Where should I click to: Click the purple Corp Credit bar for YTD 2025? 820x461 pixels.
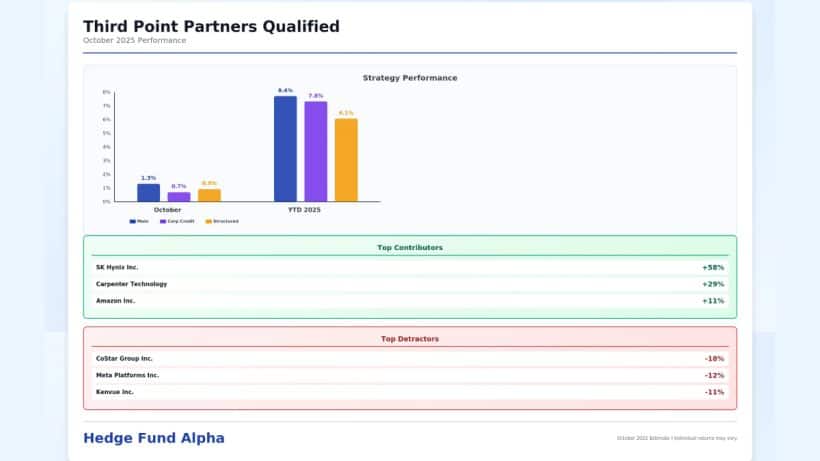coord(316,152)
